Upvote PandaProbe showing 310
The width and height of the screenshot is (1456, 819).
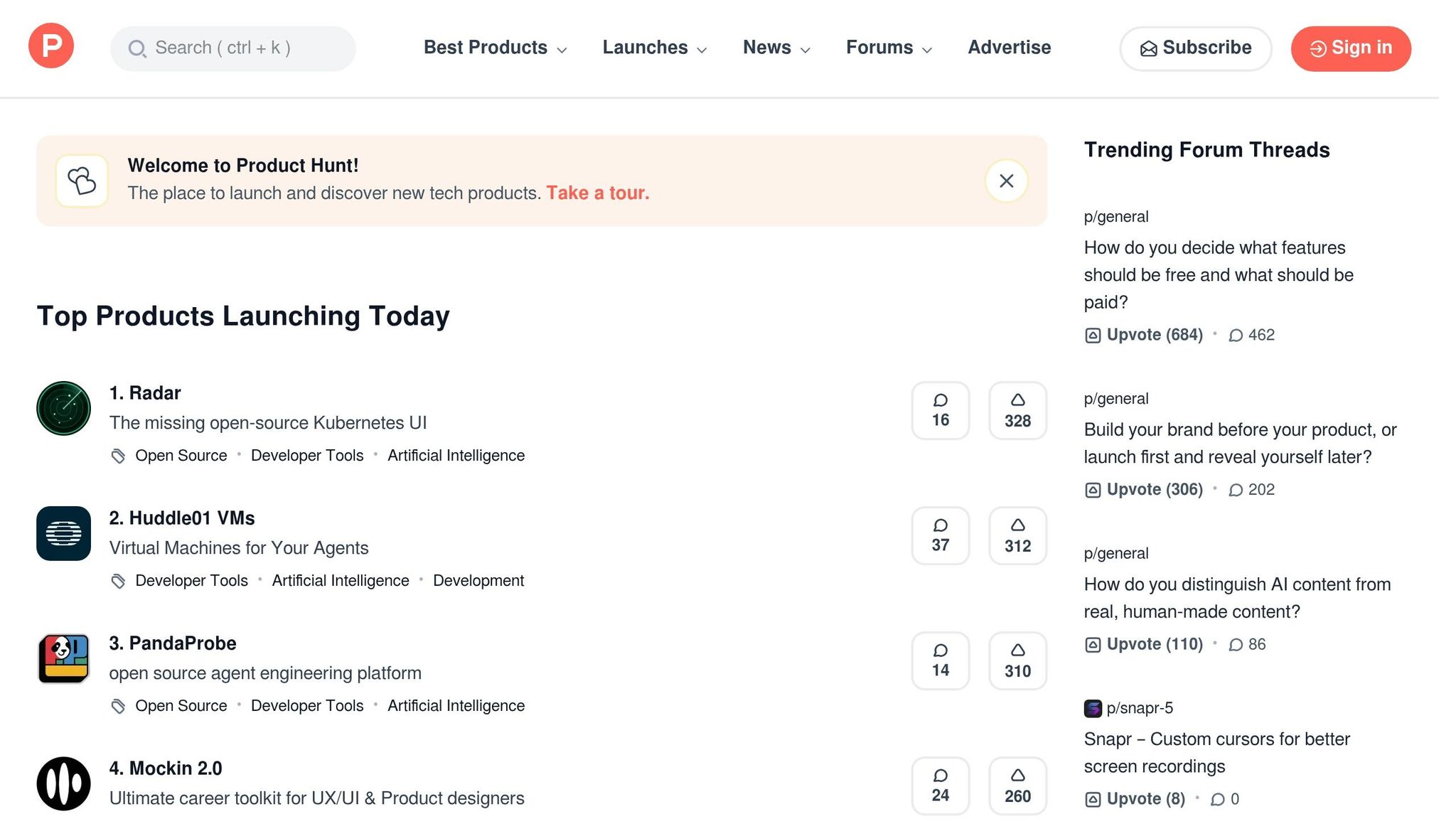point(1017,660)
